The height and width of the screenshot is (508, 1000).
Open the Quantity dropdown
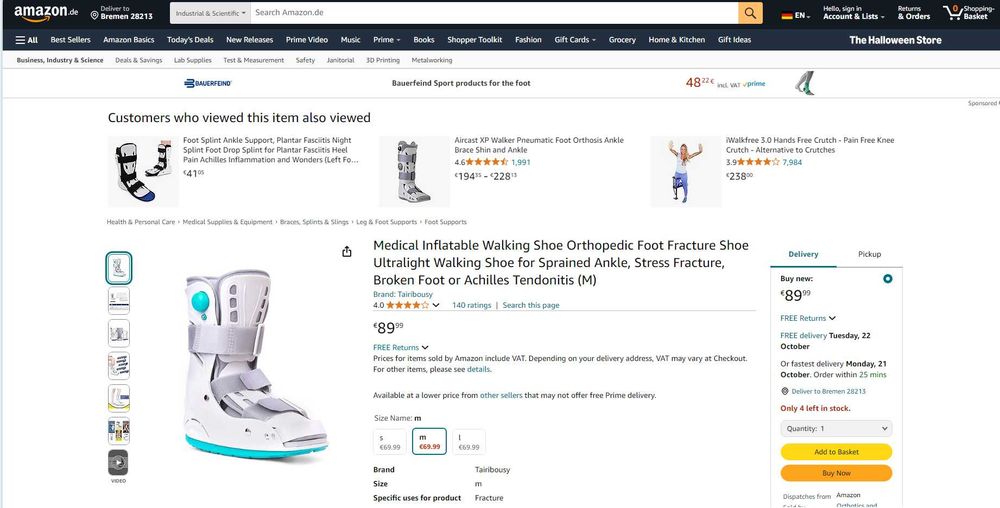pos(836,428)
